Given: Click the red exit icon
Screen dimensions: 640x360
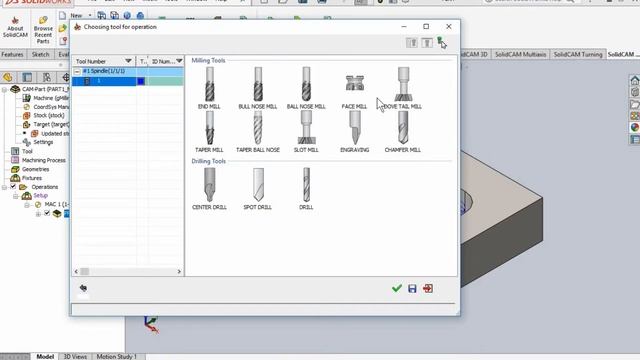Looking at the screenshot, I should (428, 289).
